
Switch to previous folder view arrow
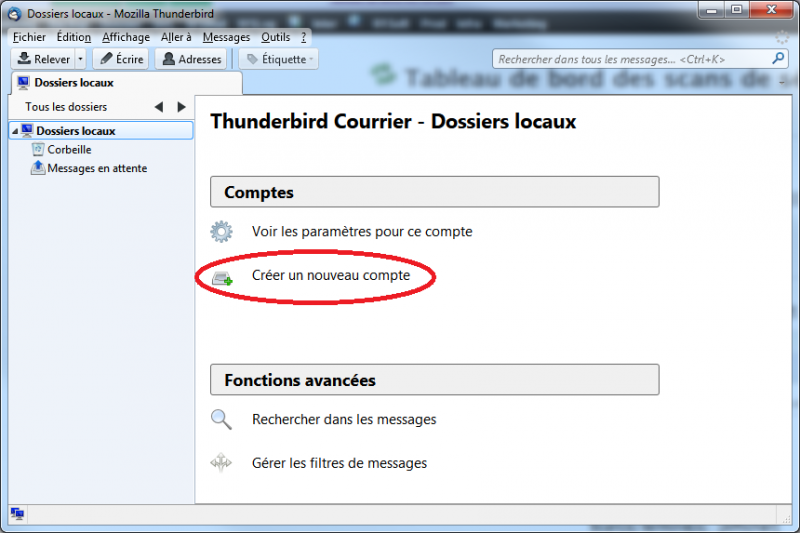tap(159, 107)
